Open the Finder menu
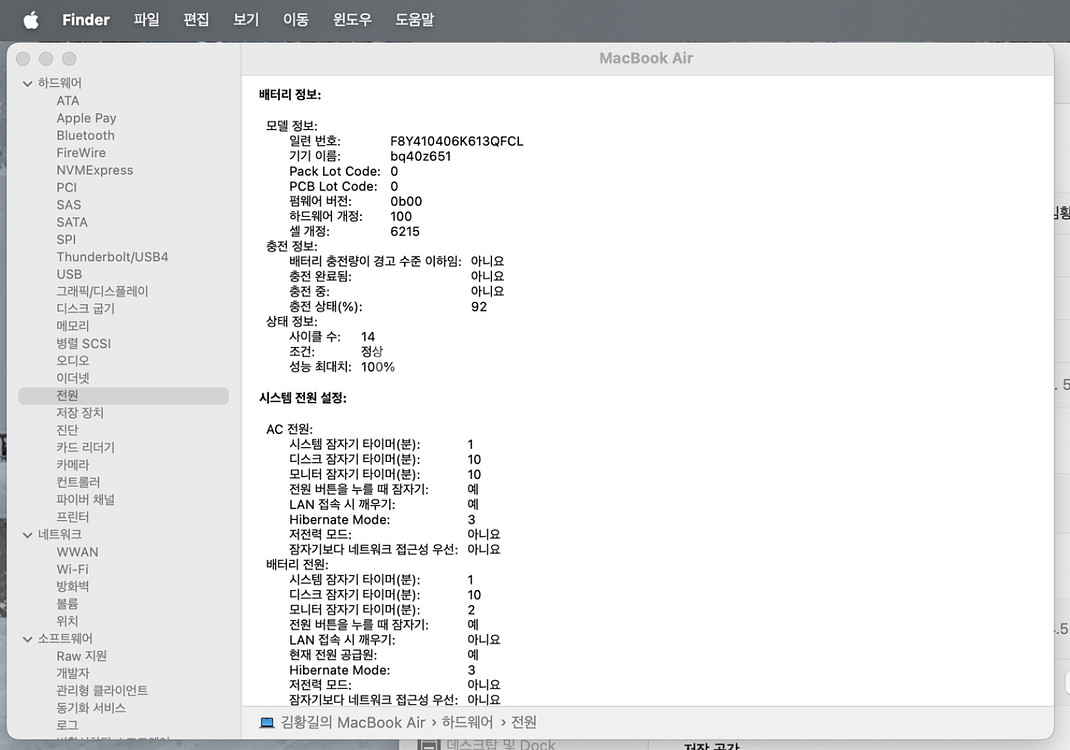This screenshot has height=750, width=1070. coord(85,20)
